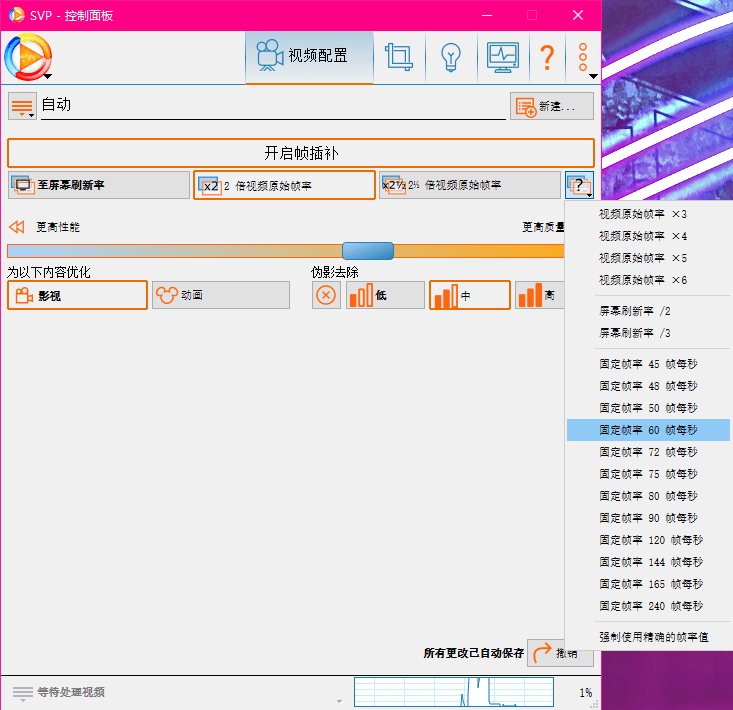Click the 自动 profile name field
Screen dimensions: 733x710
point(270,105)
